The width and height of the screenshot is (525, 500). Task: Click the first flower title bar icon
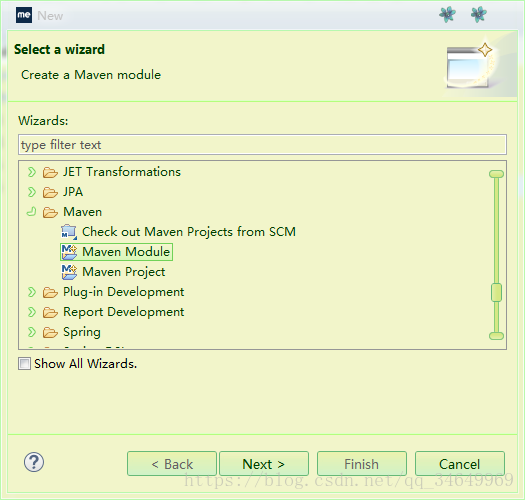(447, 14)
